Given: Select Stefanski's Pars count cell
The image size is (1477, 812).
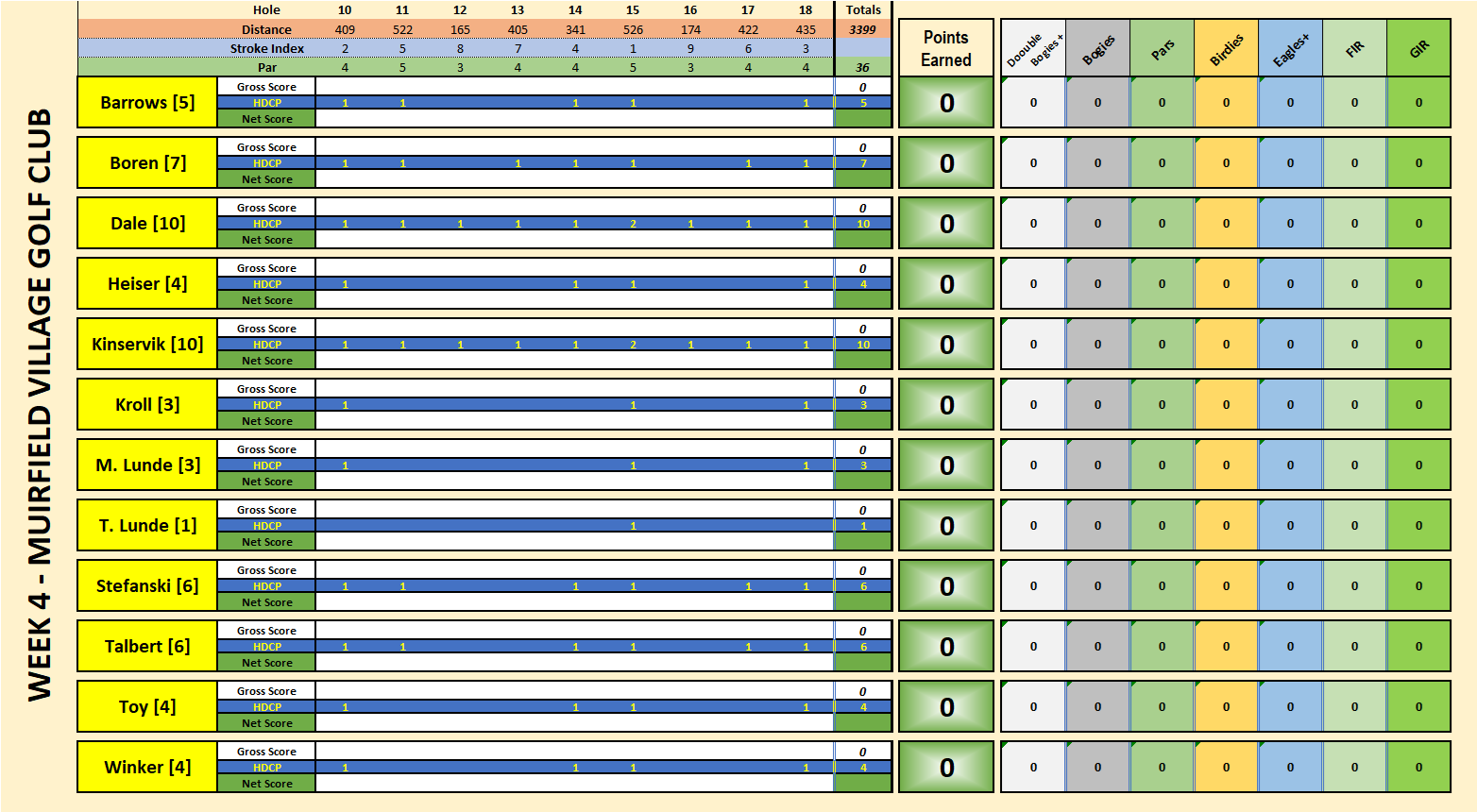Looking at the screenshot, I should coord(1162,586).
